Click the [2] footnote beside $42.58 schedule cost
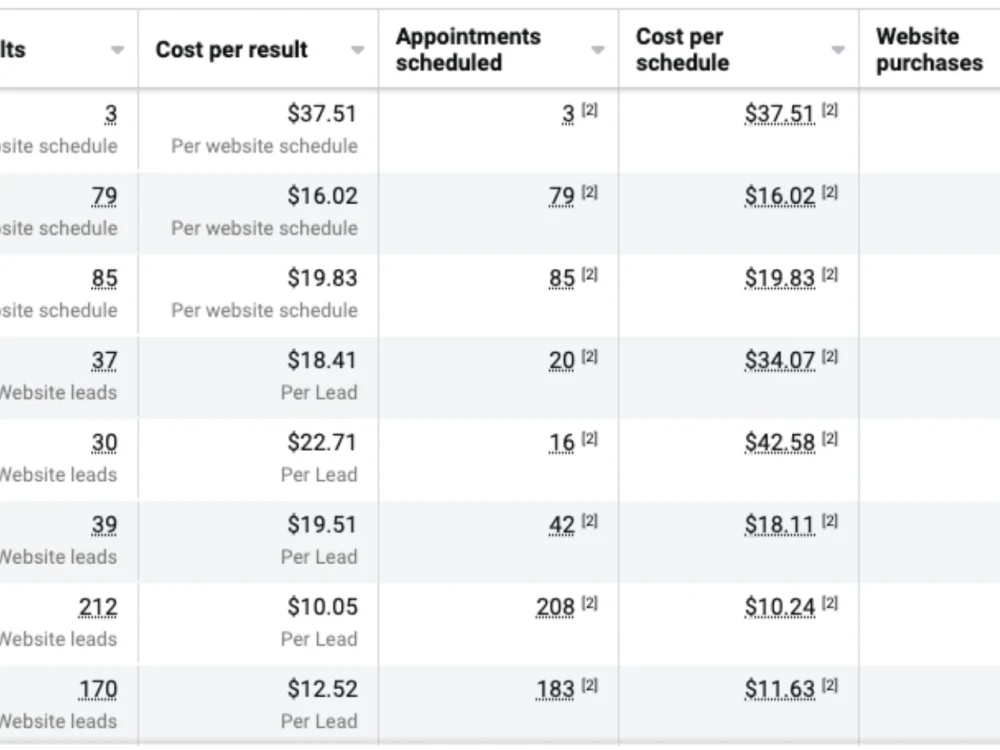This screenshot has width=1000, height=750. click(x=830, y=439)
